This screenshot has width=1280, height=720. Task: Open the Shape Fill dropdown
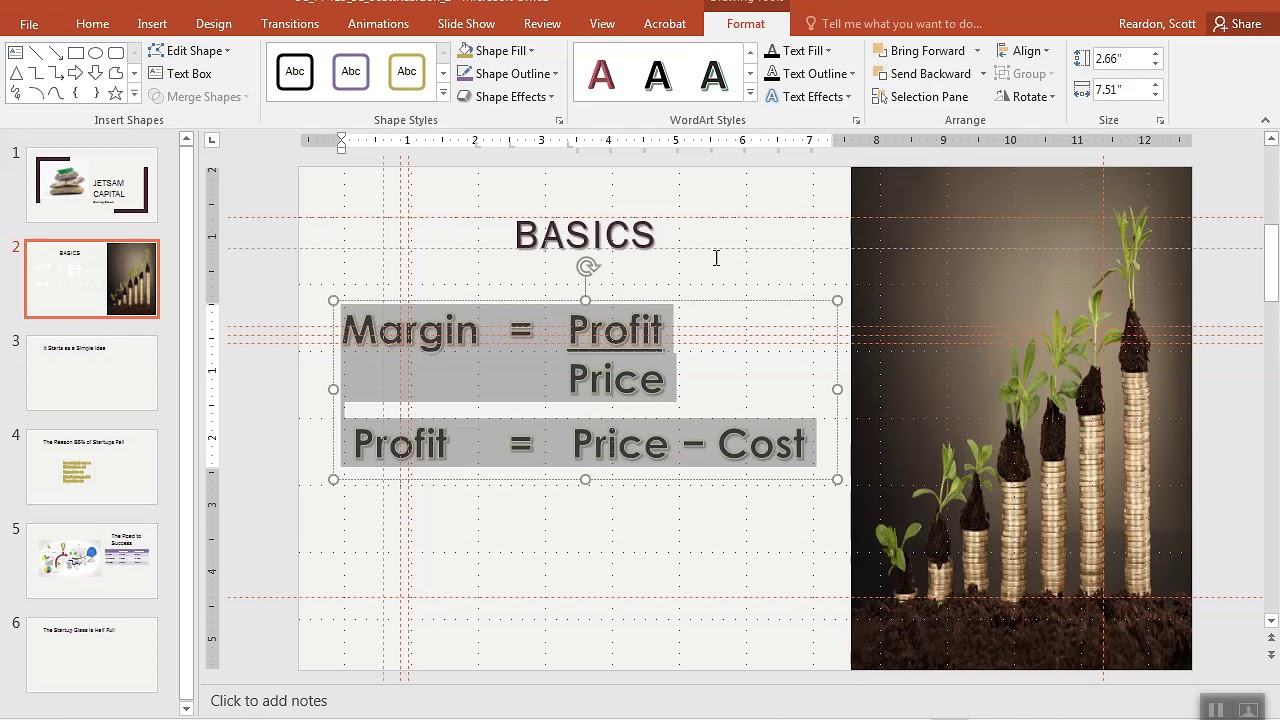click(x=496, y=50)
